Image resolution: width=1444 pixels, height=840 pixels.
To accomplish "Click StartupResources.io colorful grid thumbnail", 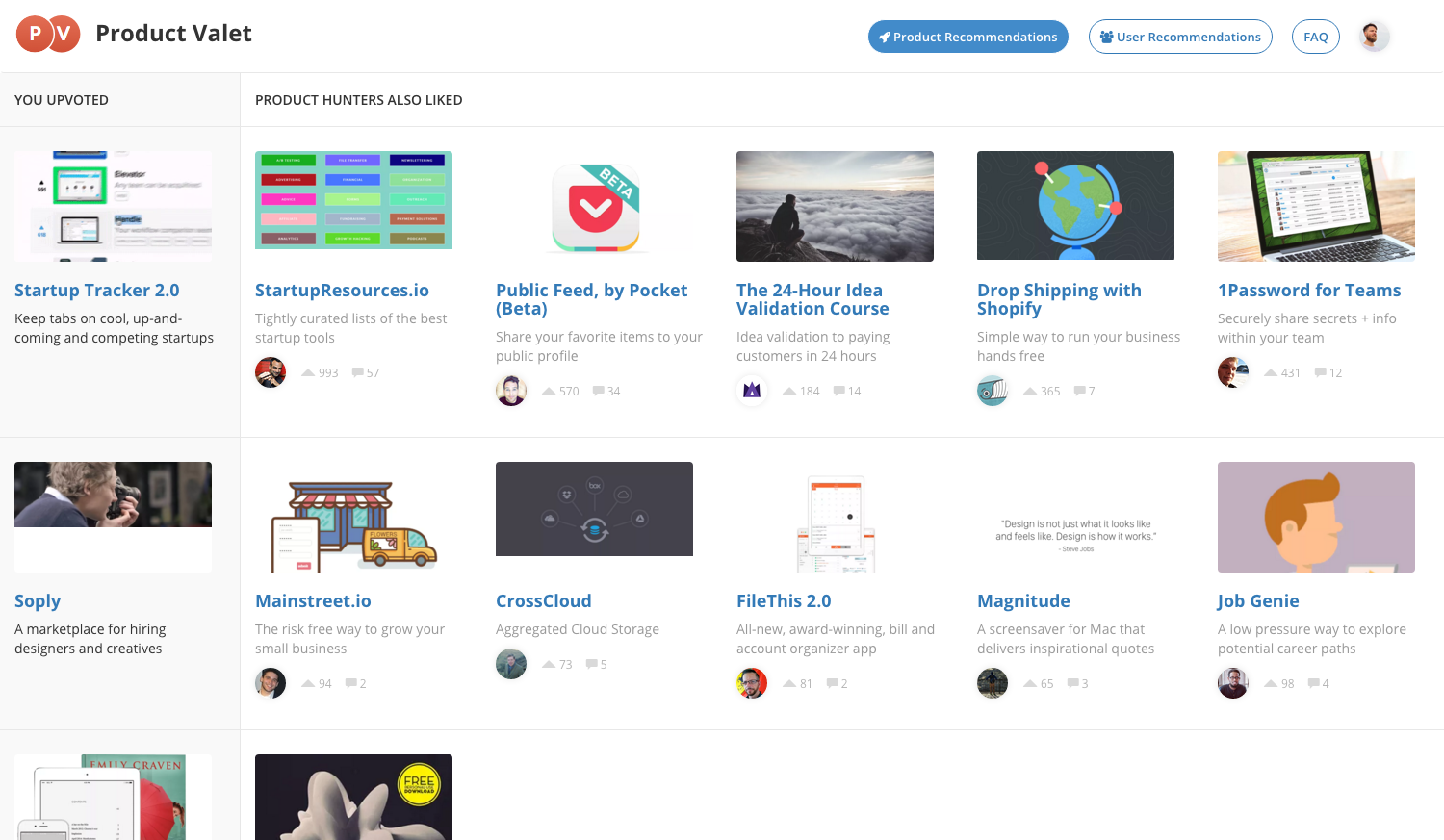I will point(353,200).
